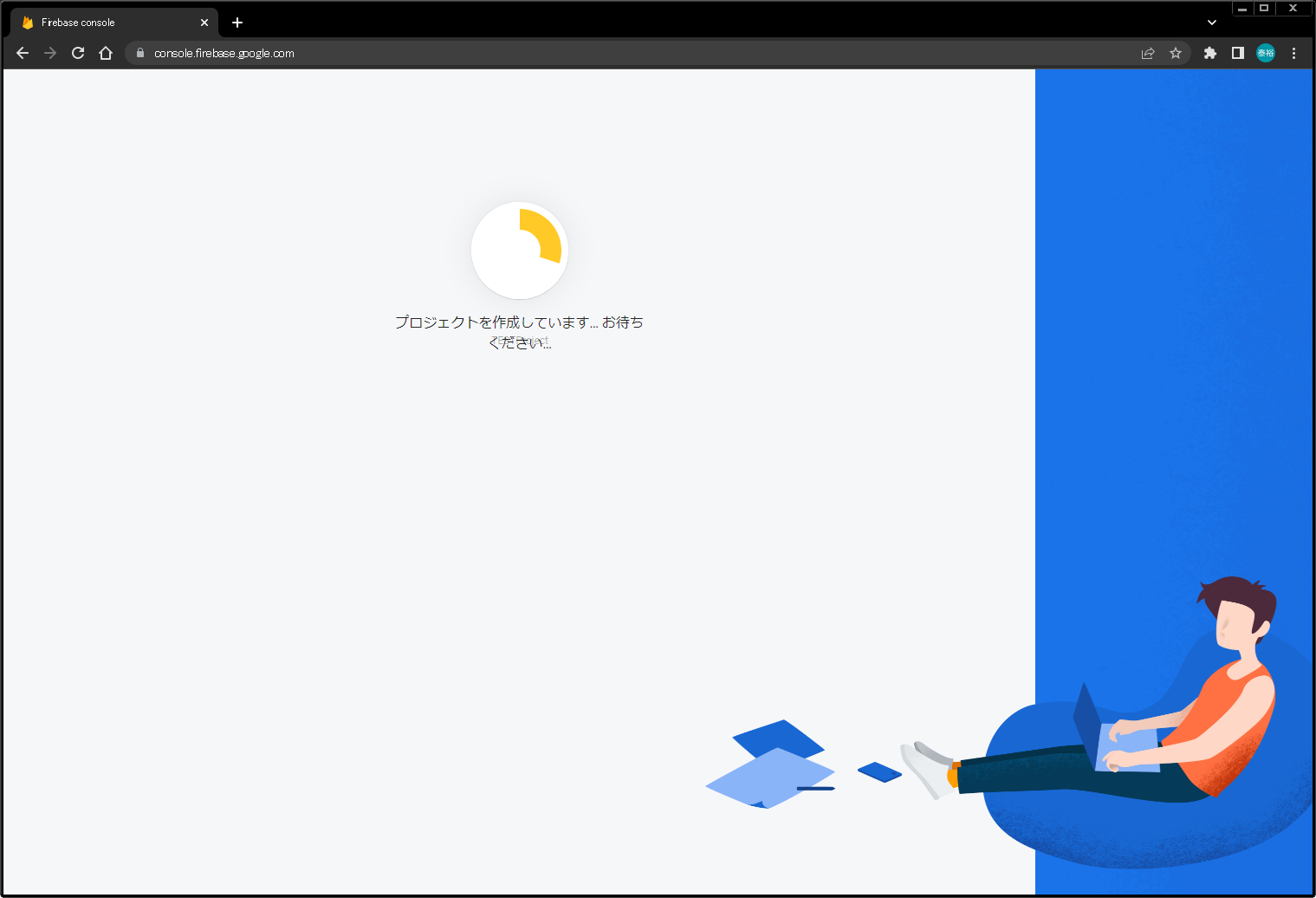Image resolution: width=1316 pixels, height=898 pixels.
Task: Open Chrome three-dot menu
Action: [x=1293, y=53]
